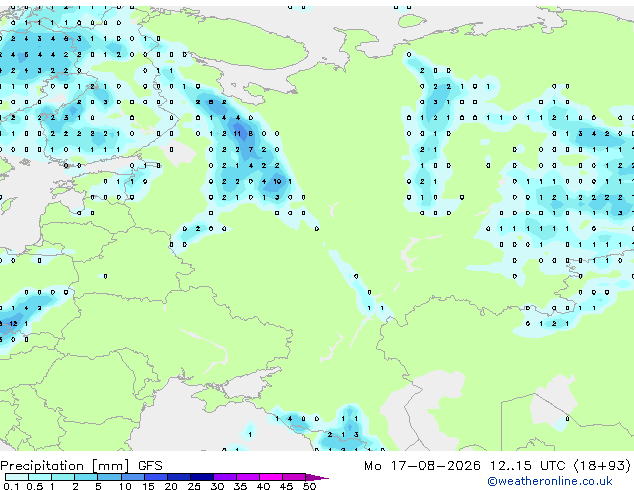The width and height of the screenshot is (634, 490).
Task: Select the legend swatch between 5 and 10
Action: (x=109, y=477)
